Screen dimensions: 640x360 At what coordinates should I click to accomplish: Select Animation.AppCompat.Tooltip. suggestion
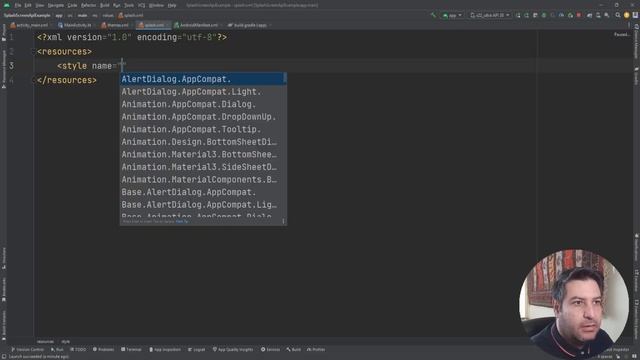(203, 129)
